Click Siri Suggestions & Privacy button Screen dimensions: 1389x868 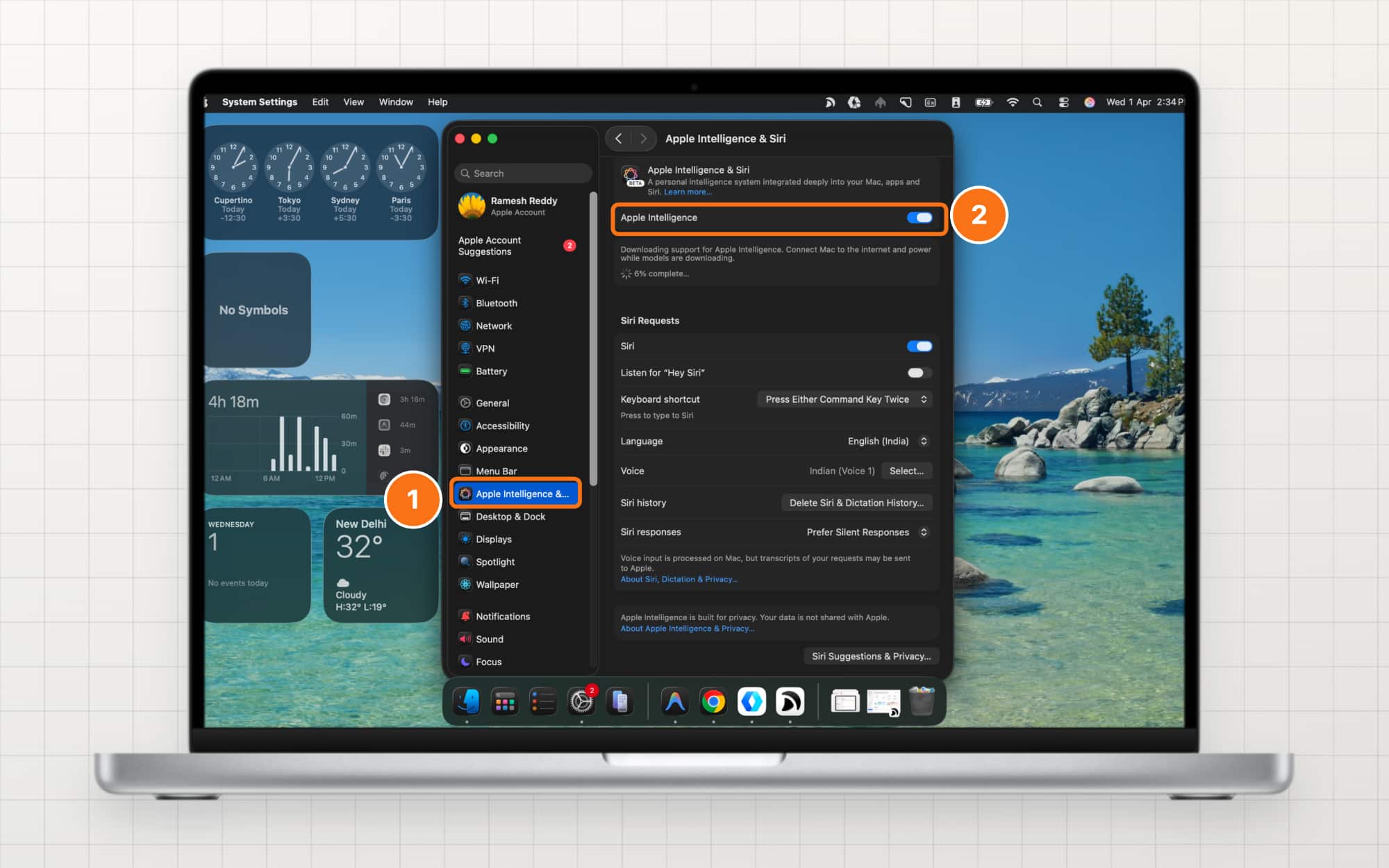click(x=871, y=656)
